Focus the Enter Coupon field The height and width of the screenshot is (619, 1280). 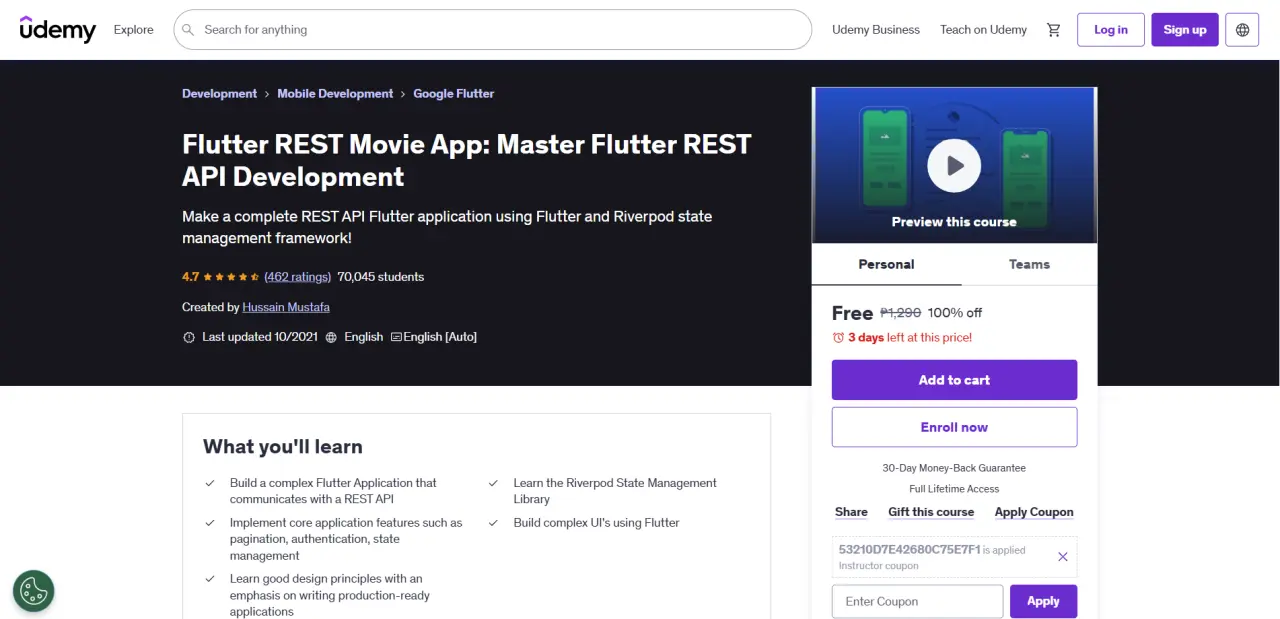[x=917, y=601]
